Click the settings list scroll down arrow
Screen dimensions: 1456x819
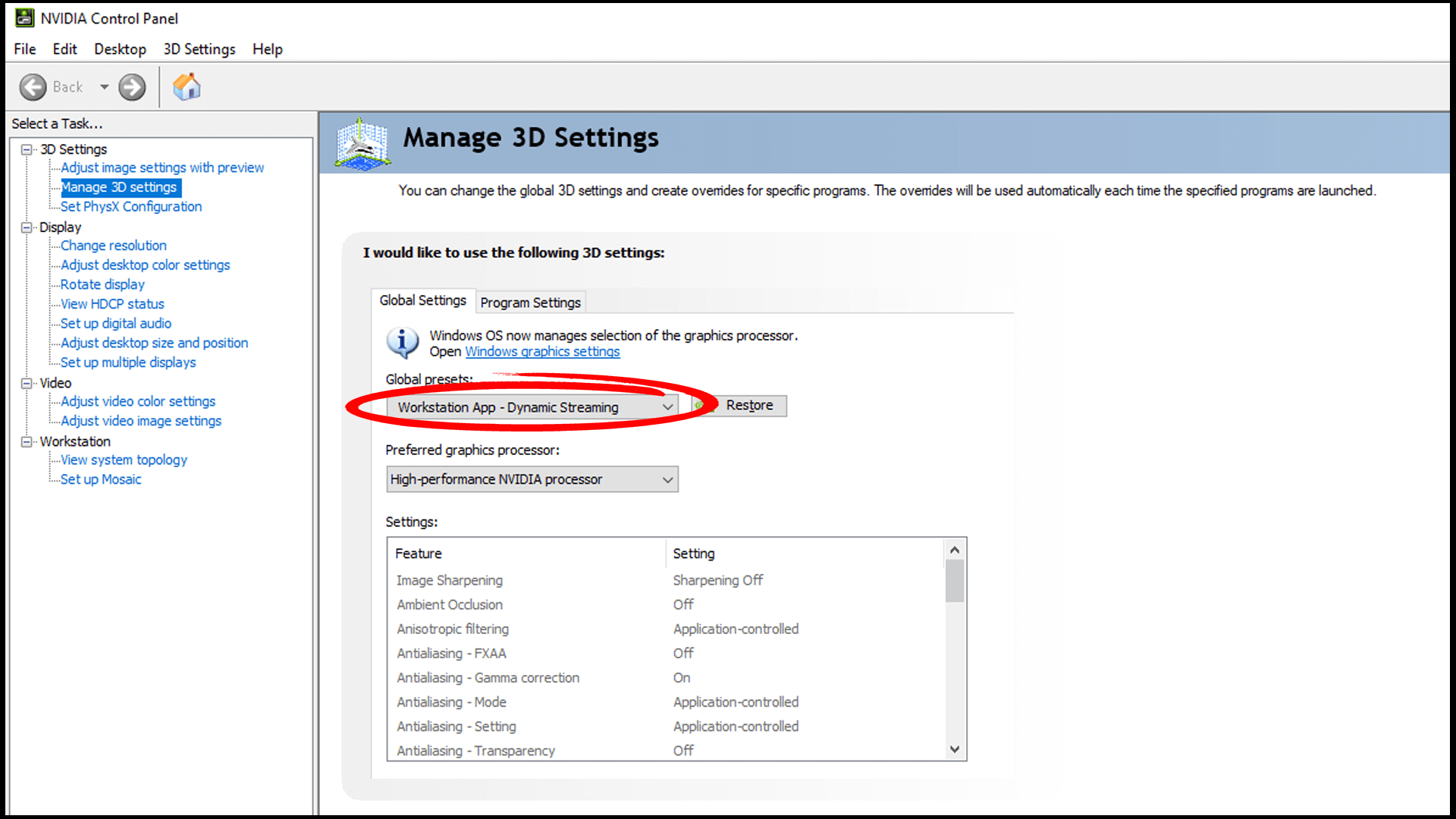pos(955,749)
